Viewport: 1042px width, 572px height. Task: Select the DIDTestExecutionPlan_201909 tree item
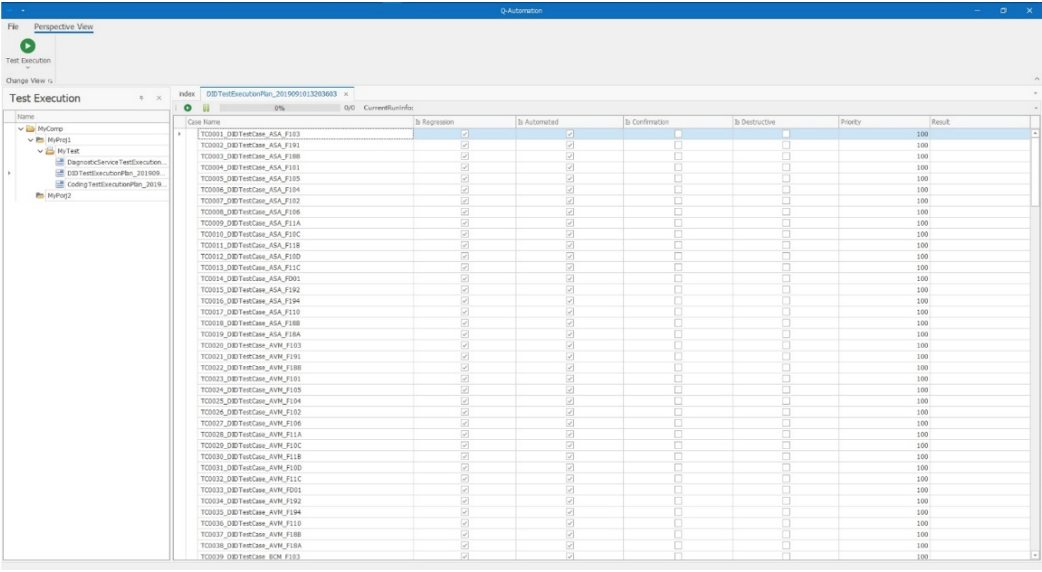pos(114,173)
